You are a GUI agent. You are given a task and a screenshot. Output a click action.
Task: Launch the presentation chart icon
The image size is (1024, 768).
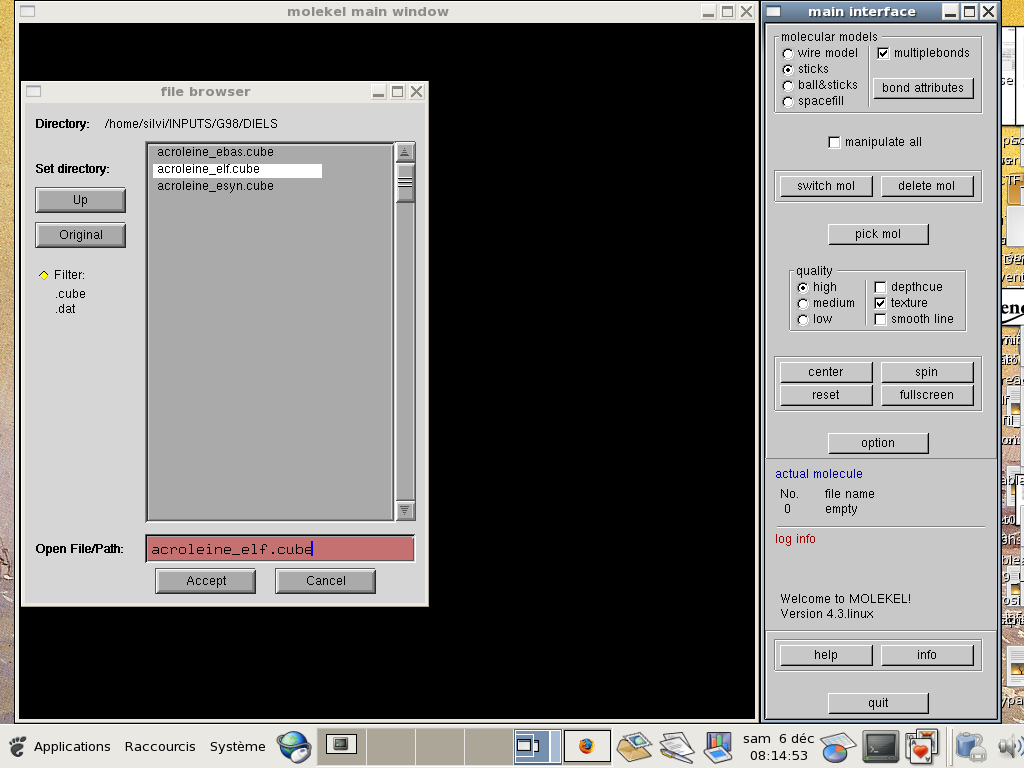point(718,746)
